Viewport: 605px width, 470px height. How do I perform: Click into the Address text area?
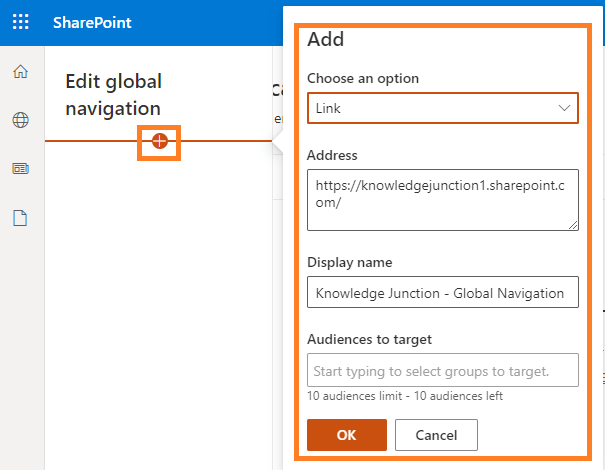coord(443,200)
